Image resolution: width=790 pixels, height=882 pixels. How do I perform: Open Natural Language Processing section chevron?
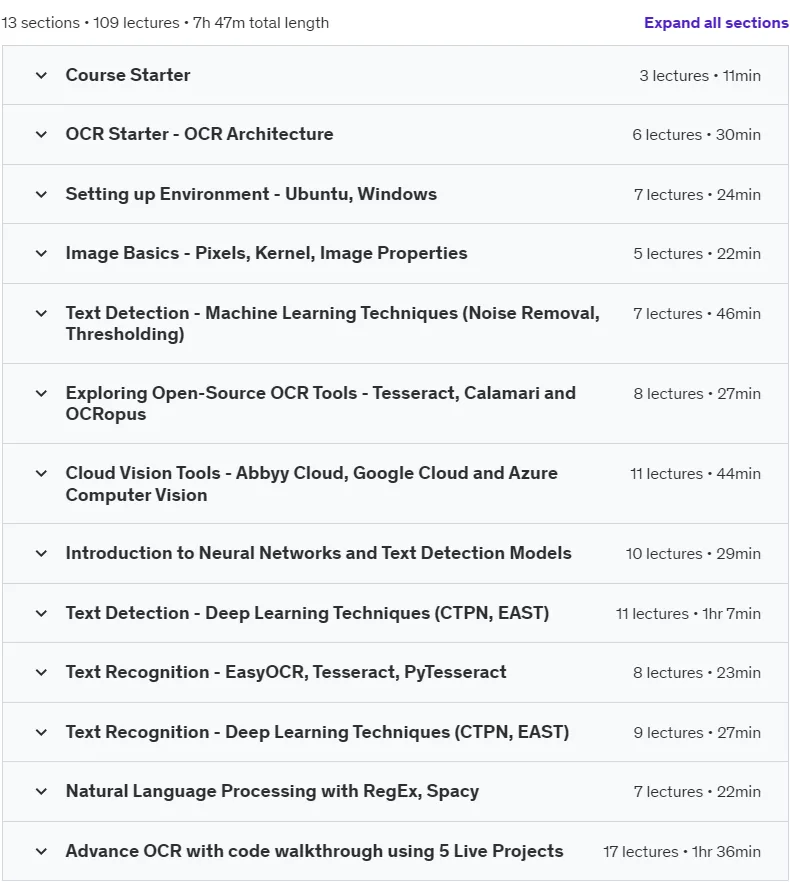[x=41, y=791]
